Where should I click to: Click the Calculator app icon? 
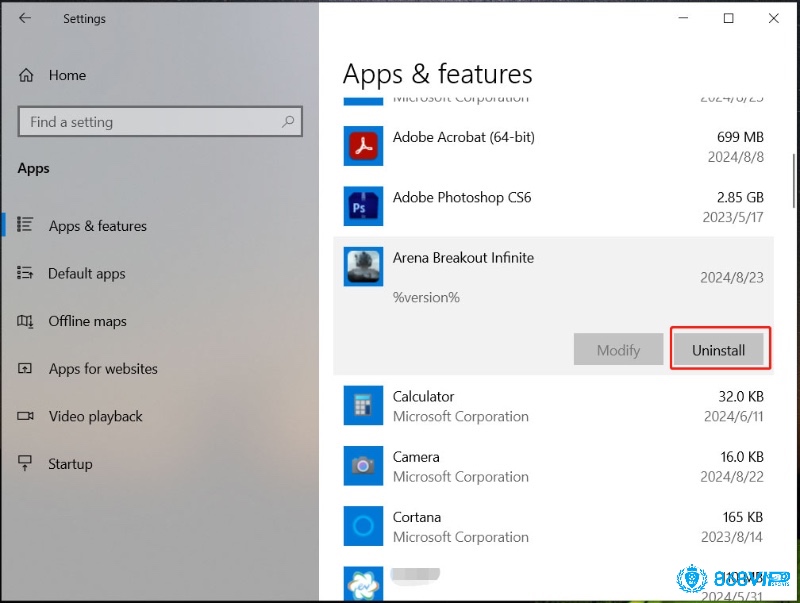pyautogui.click(x=362, y=406)
